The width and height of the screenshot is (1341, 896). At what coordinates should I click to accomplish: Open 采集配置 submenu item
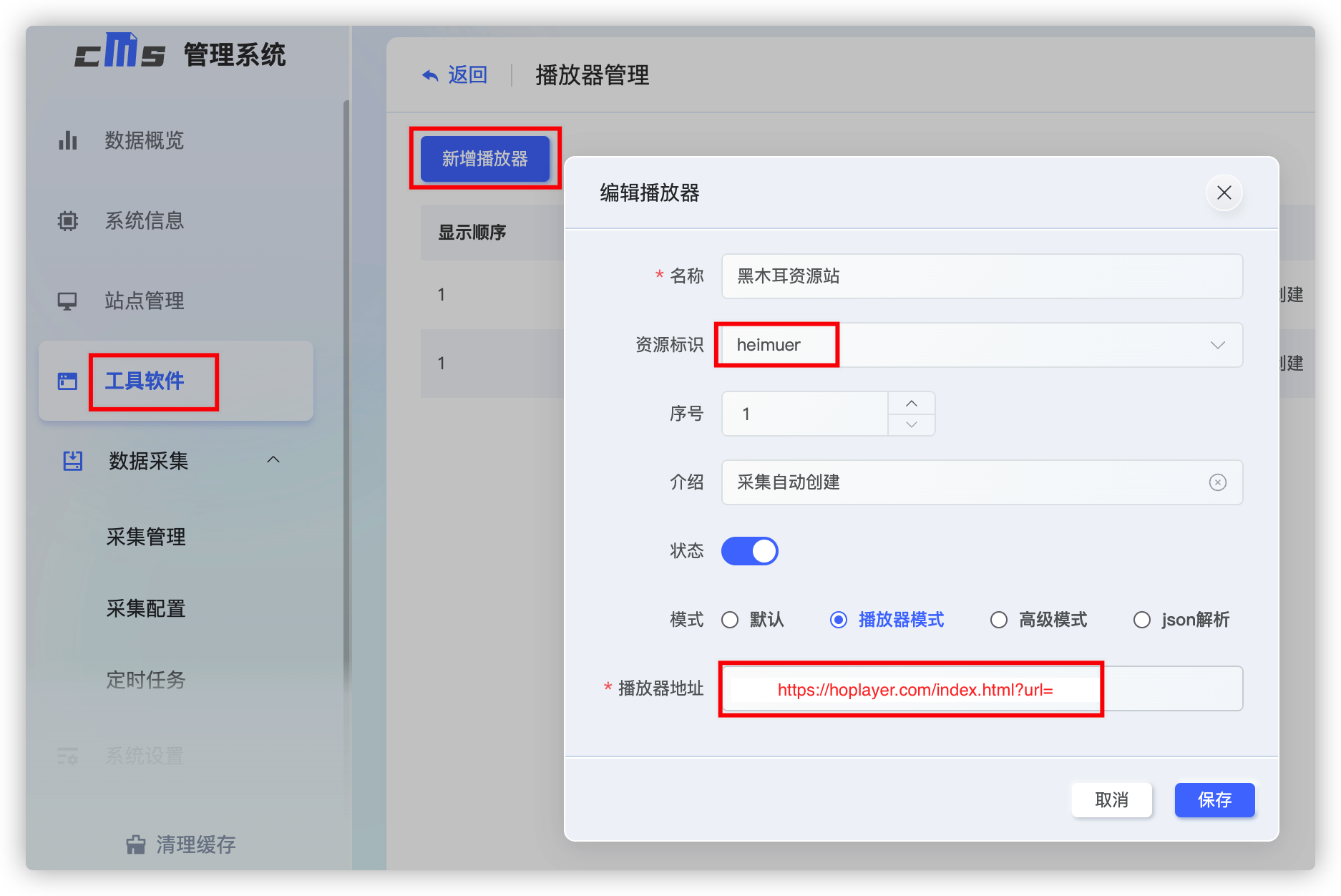[146, 608]
